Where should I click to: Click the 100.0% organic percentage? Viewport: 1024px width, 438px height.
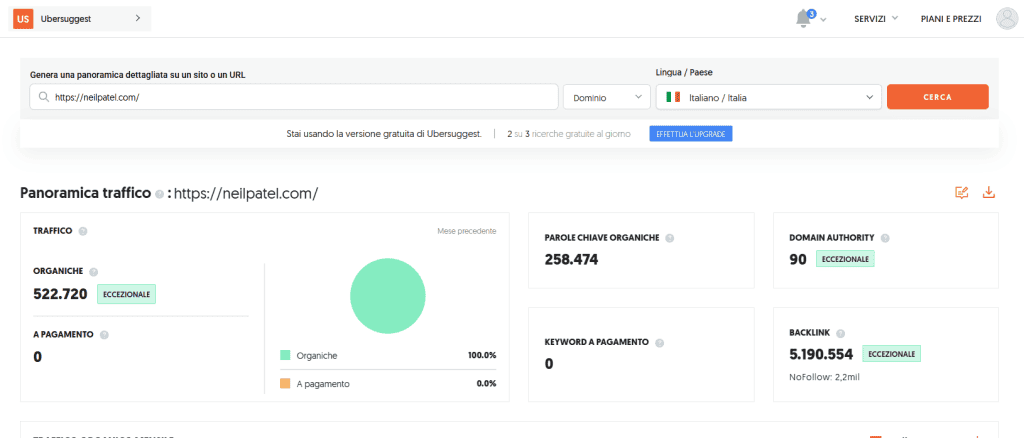482,356
